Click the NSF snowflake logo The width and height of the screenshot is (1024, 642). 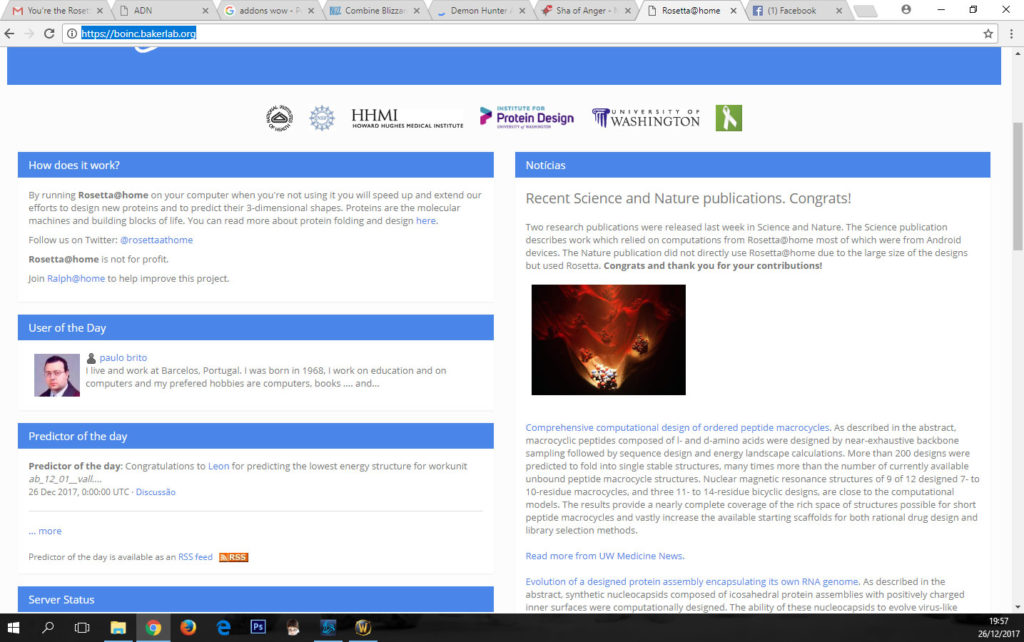click(x=321, y=118)
